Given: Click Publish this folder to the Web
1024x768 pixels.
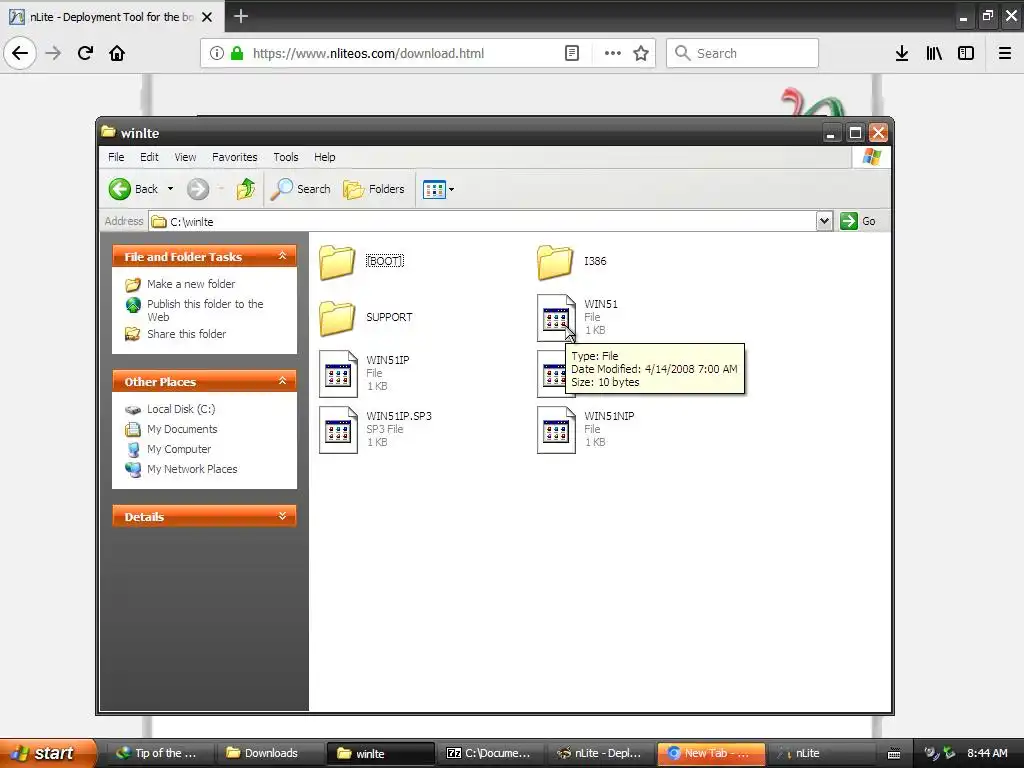Looking at the screenshot, I should point(205,310).
